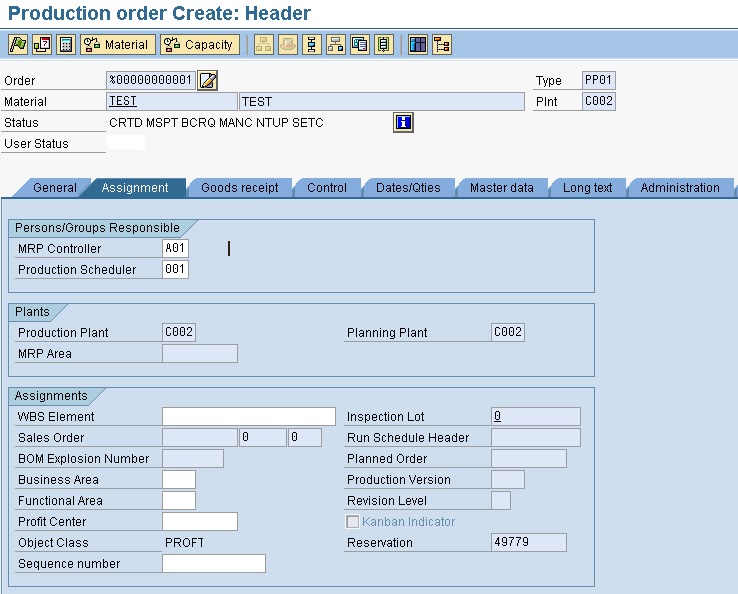The height and width of the screenshot is (594, 738).
Task: Click the orange tree structure icon
Action: [441, 45]
